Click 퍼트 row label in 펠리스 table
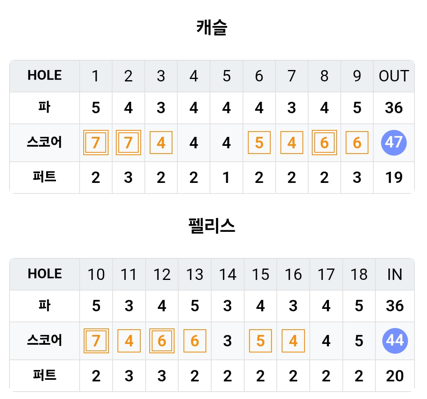This screenshot has height=399, width=427. click(x=44, y=375)
